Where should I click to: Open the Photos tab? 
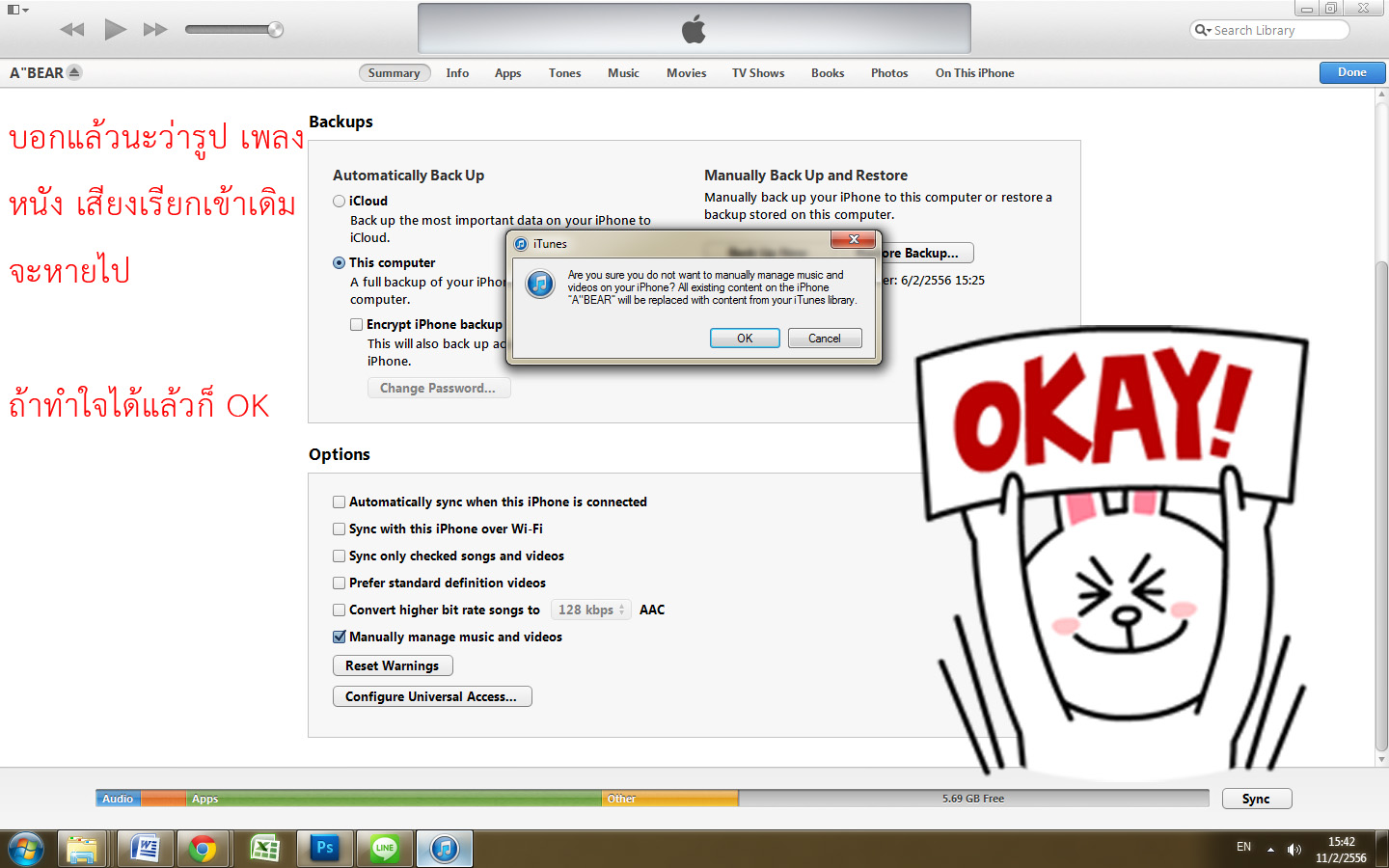(x=889, y=73)
